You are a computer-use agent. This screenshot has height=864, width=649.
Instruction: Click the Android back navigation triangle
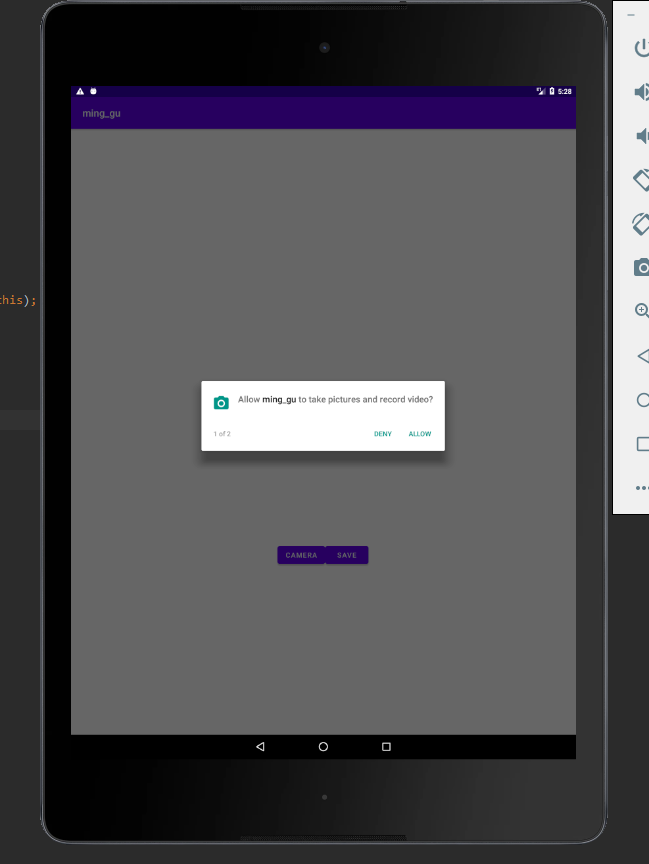(x=260, y=747)
